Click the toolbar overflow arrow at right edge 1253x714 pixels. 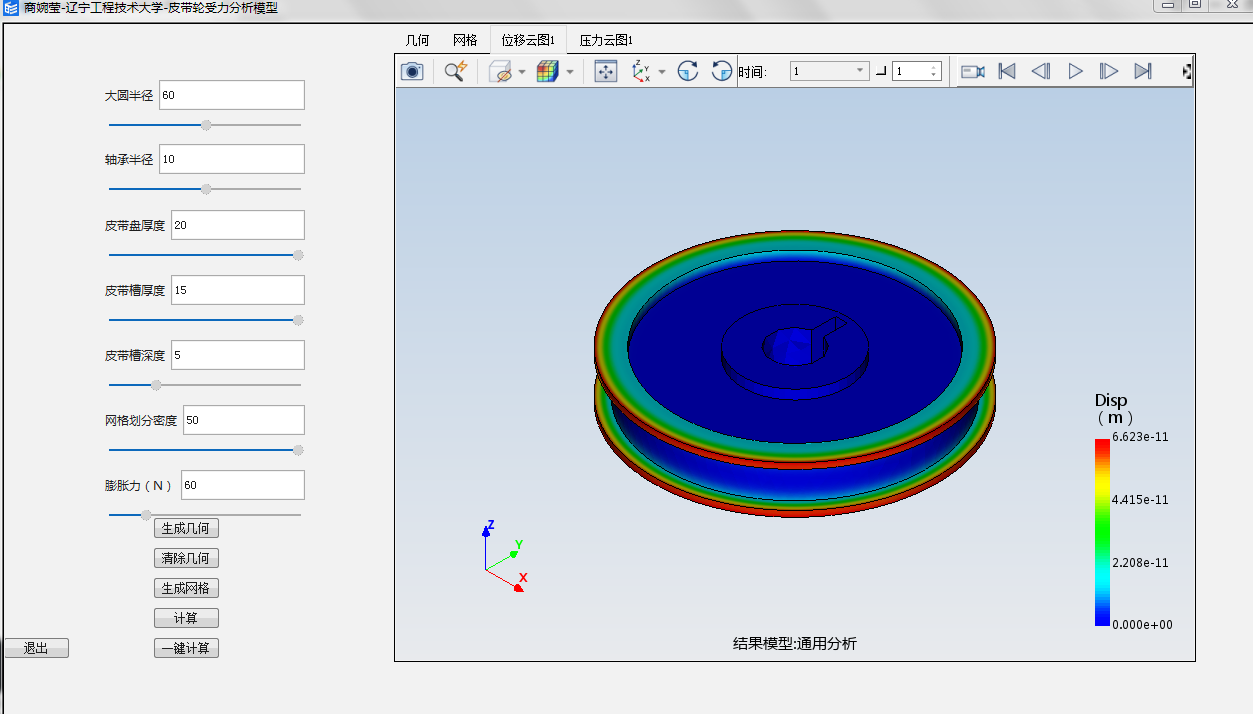[x=1187, y=72]
